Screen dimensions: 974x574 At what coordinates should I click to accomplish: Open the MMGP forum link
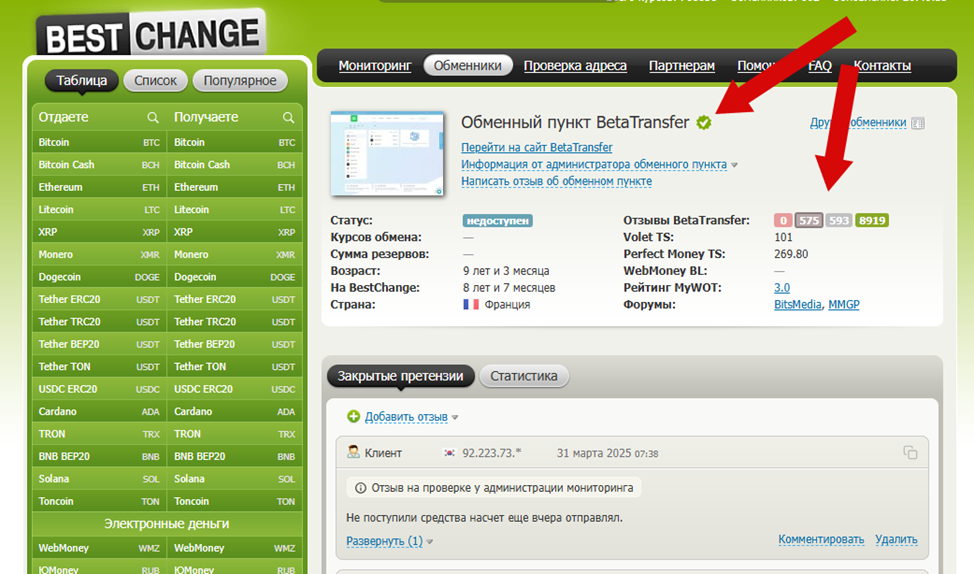[844, 304]
